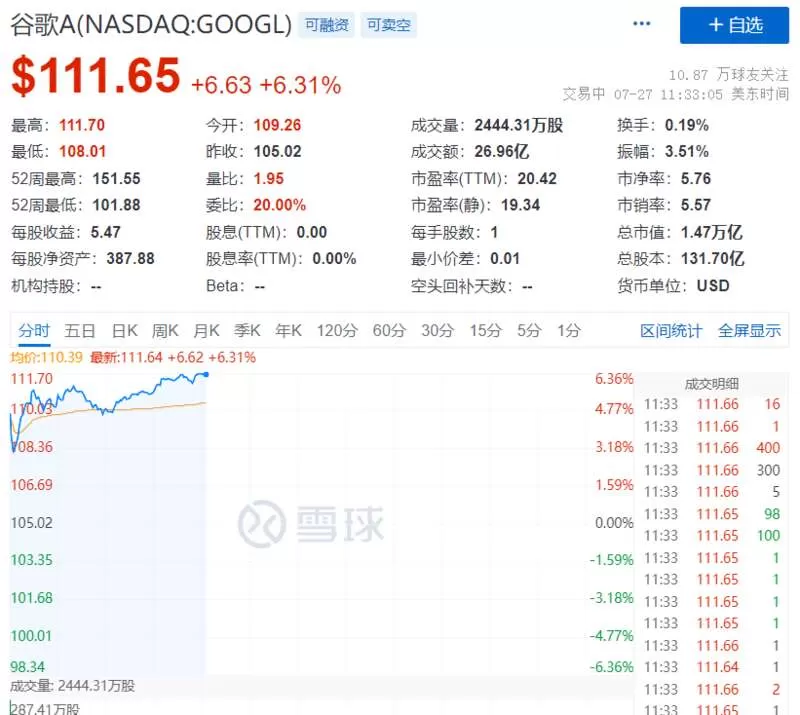Open the 1分 chart view

(x=568, y=331)
